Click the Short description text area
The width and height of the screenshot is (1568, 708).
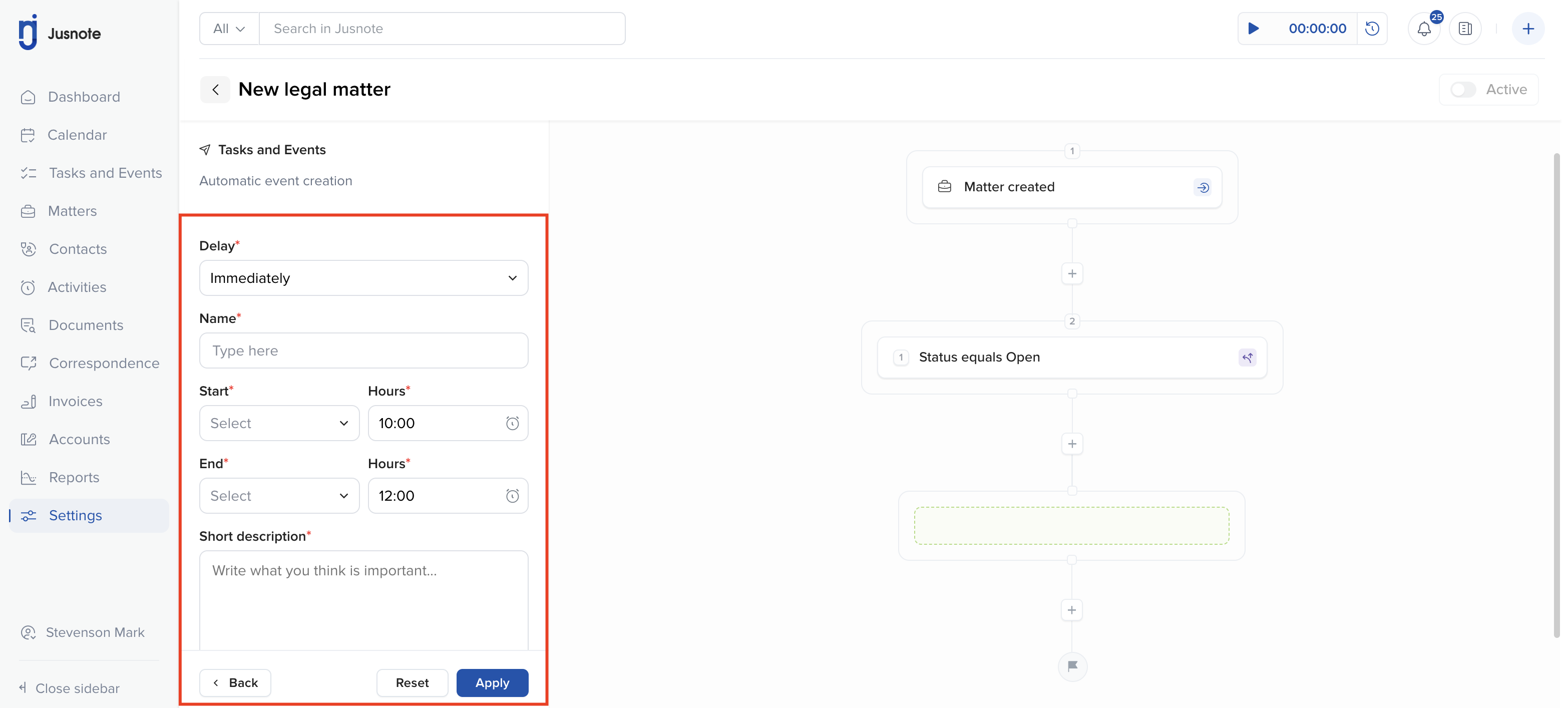363,600
